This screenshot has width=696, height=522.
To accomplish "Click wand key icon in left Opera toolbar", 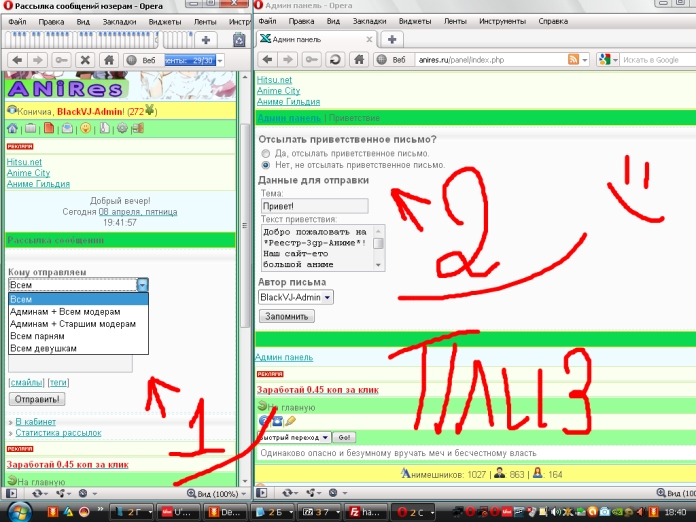I will 61,60.
